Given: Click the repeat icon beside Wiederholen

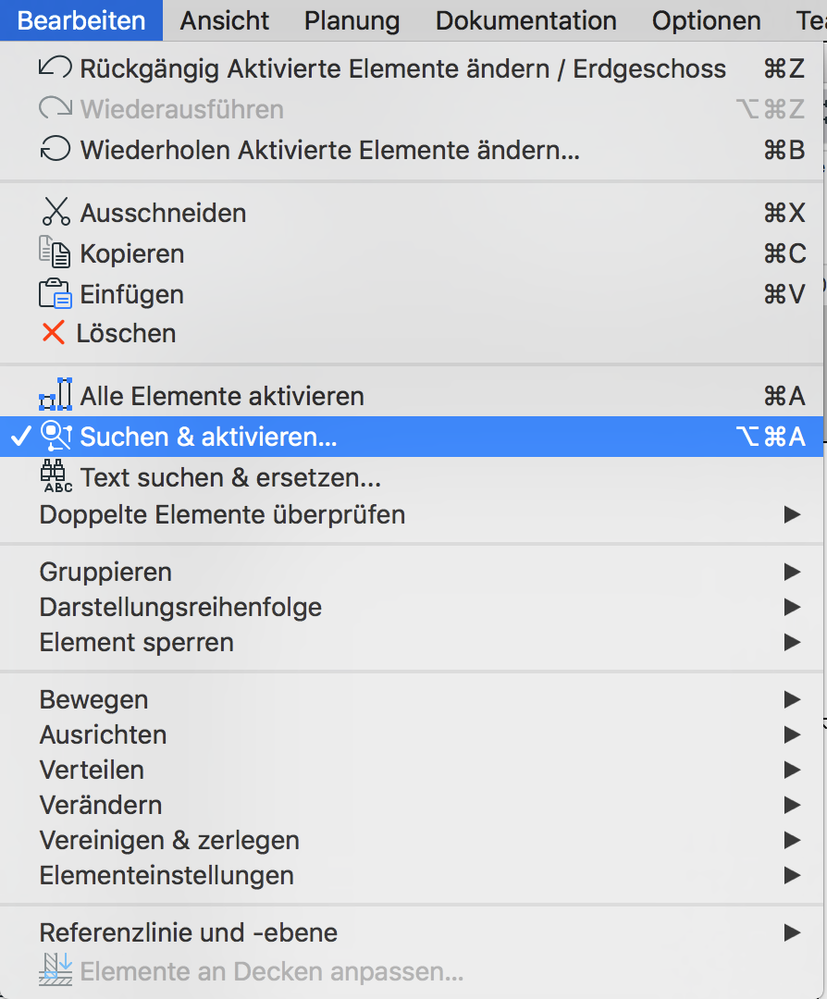Looking at the screenshot, I should tap(55, 150).
